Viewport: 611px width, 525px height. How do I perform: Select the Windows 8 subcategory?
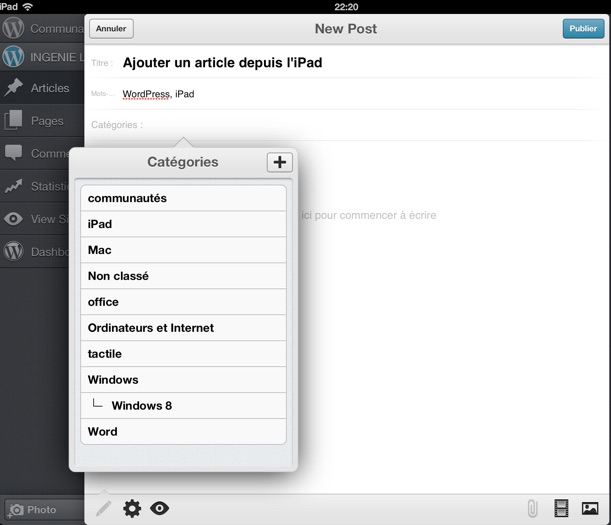pos(183,406)
